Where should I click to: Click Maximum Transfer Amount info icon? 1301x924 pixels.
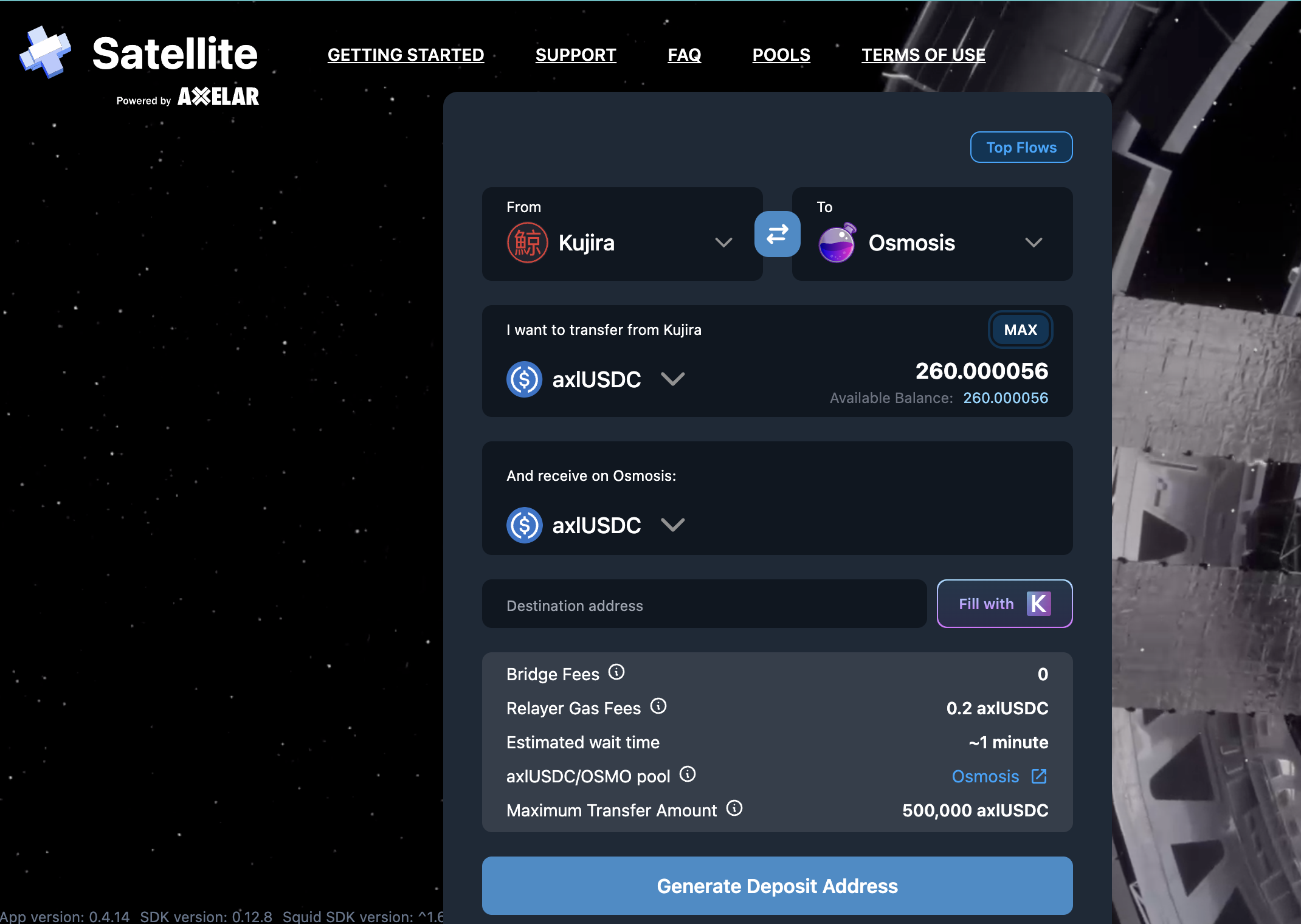pyautogui.click(x=734, y=808)
